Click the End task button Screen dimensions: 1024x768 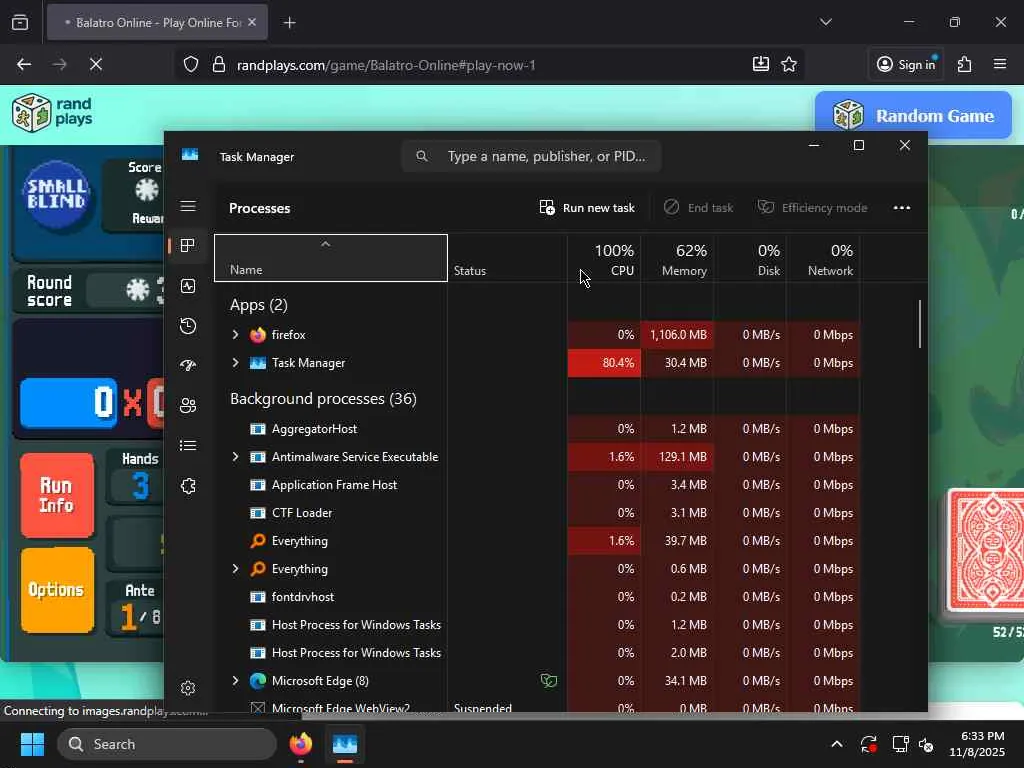(x=699, y=208)
